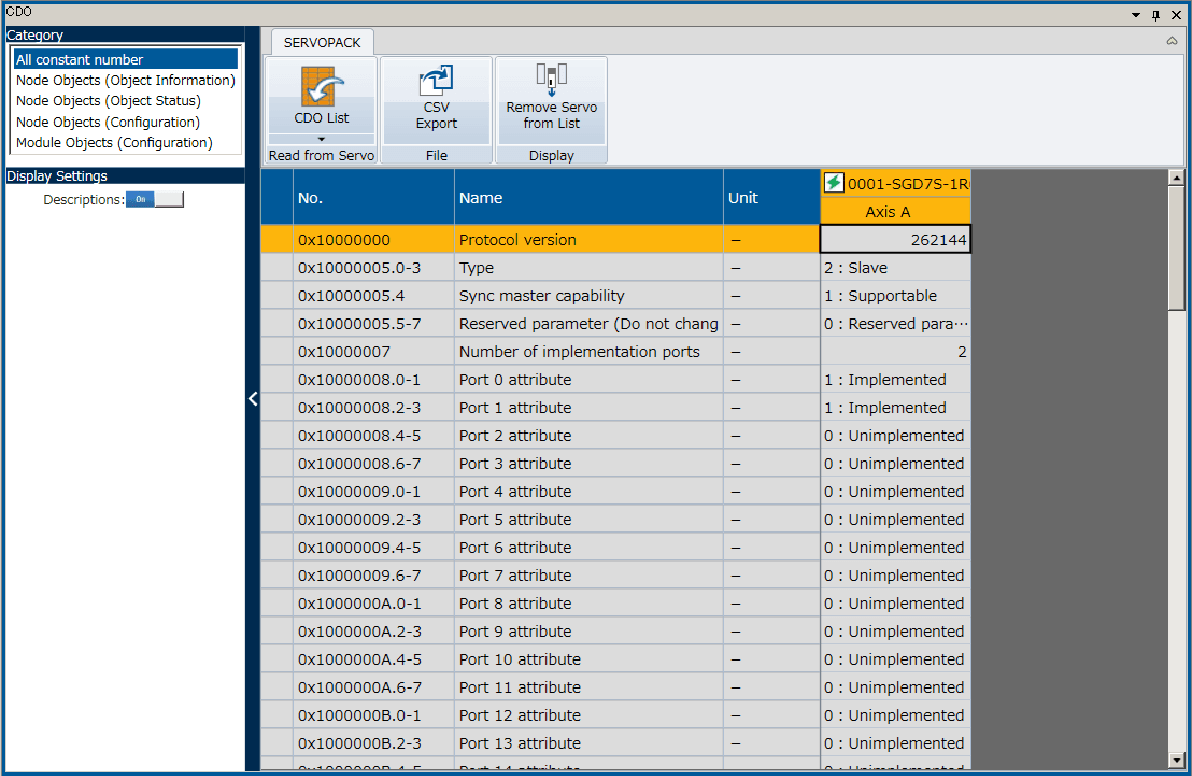Select All constant number category
The height and width of the screenshot is (776, 1192).
tap(80, 60)
